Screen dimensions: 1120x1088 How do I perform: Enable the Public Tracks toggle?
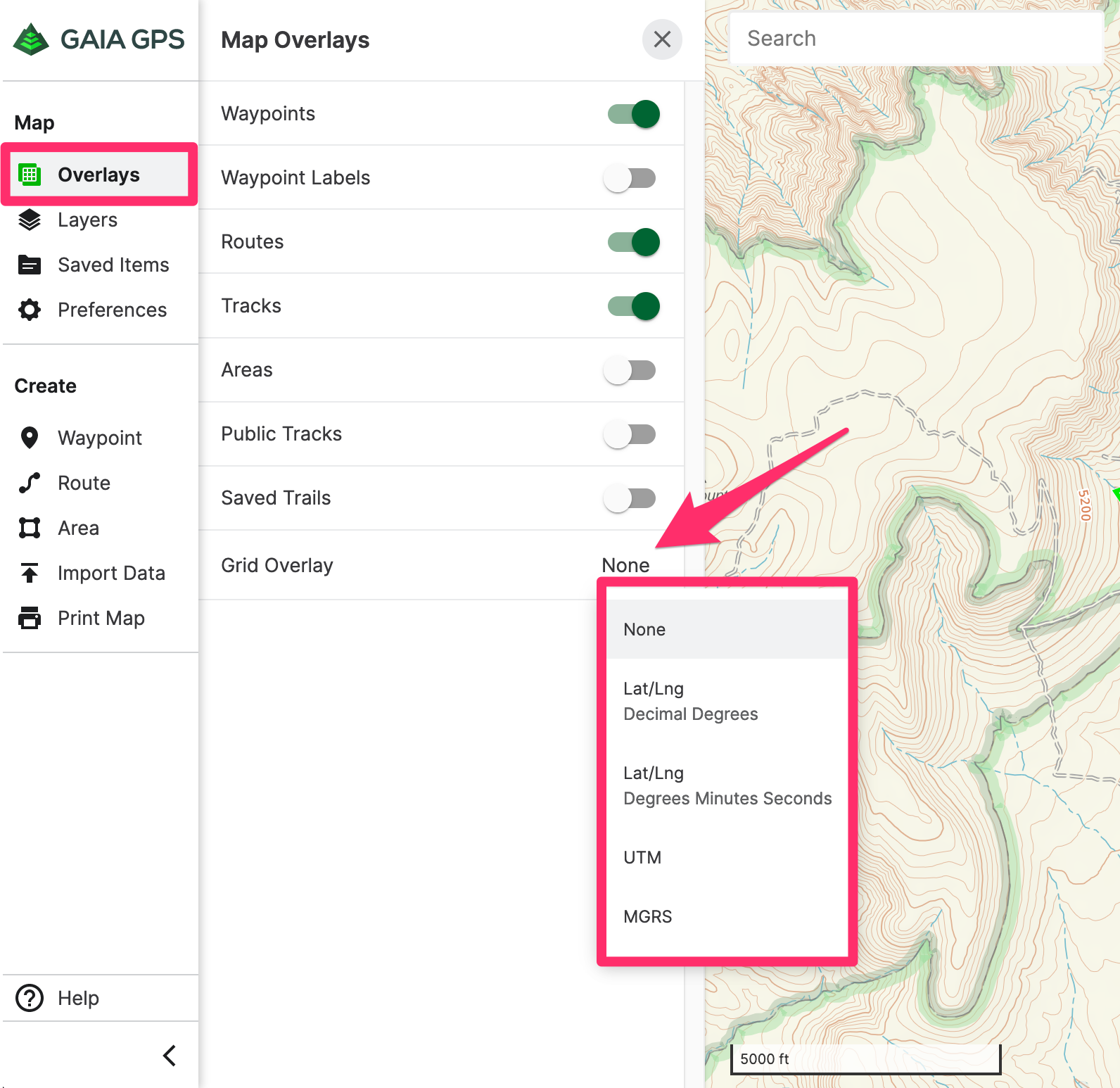tap(630, 434)
